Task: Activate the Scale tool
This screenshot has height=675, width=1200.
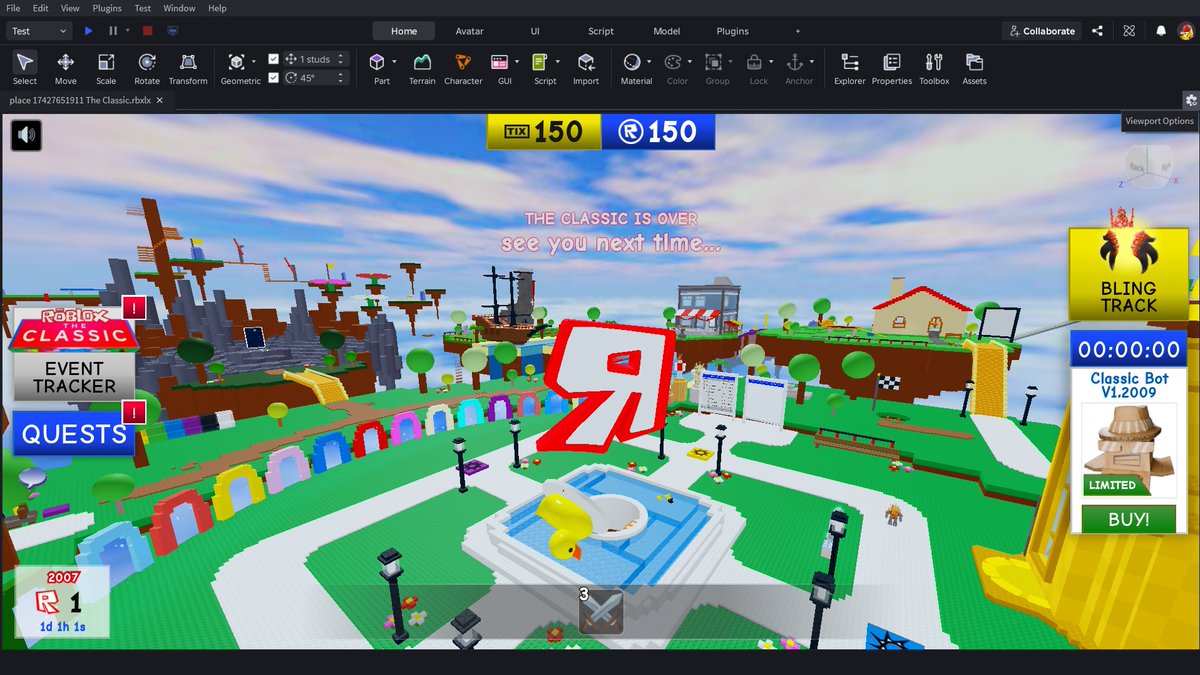Action: 106,68
